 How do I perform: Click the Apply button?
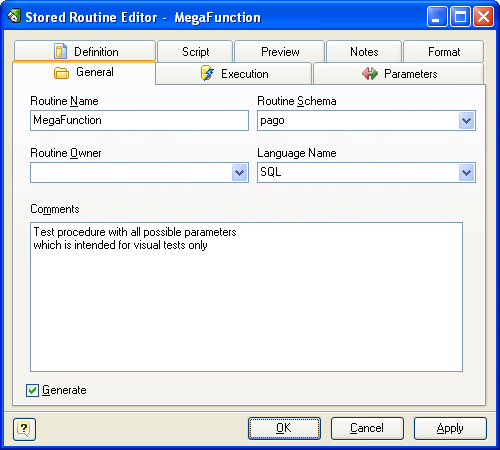(x=450, y=428)
